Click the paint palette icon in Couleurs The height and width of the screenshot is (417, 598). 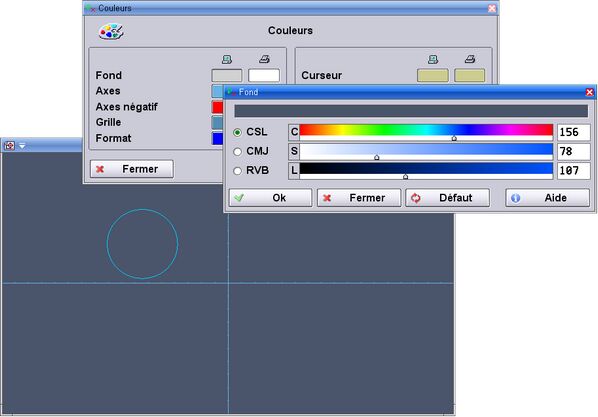[111, 32]
